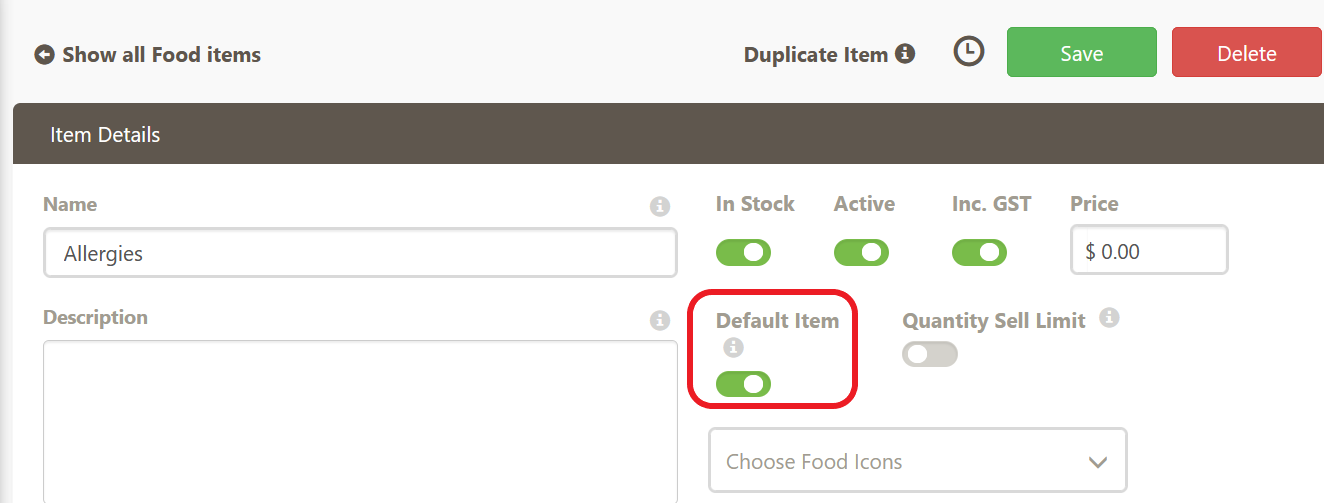Switch off the Inc. GST toggle

(x=979, y=252)
